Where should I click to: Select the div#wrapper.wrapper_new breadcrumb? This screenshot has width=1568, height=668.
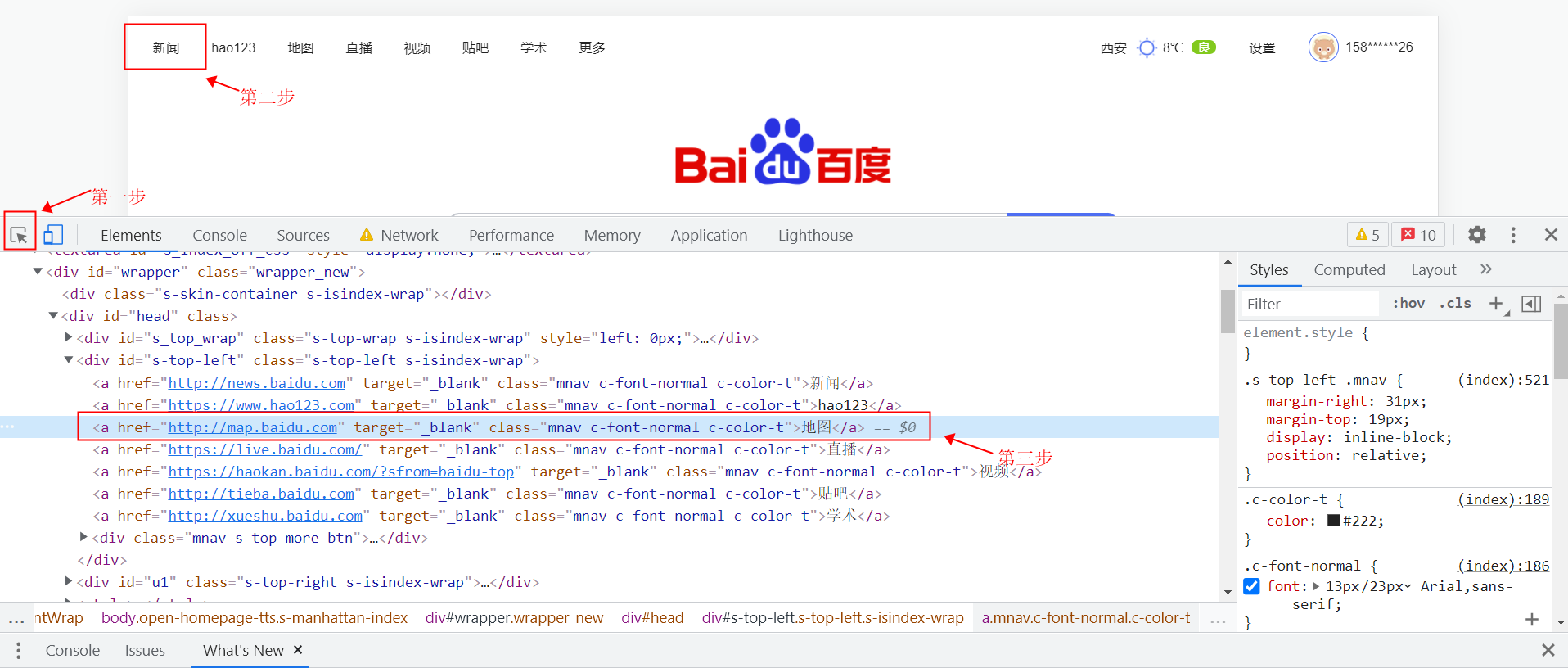514,618
